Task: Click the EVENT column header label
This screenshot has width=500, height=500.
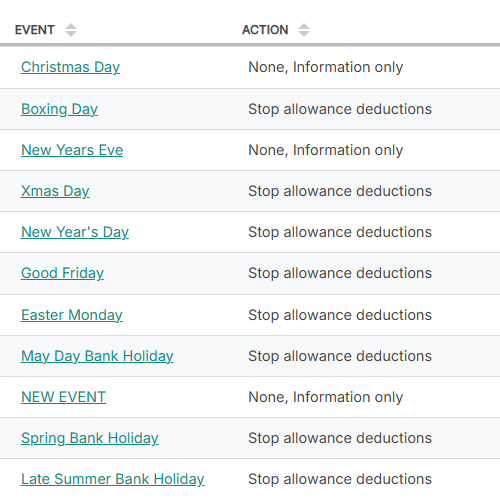Action: click(x=35, y=30)
